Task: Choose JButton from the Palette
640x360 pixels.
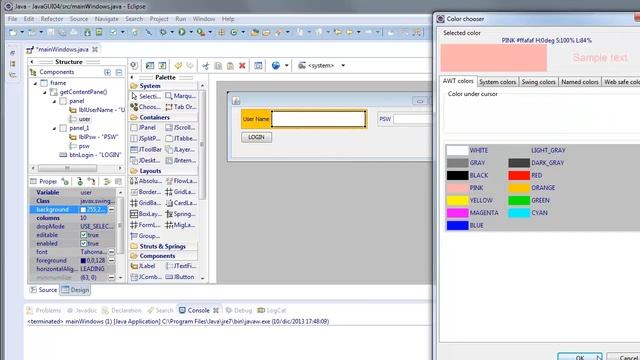Action: tap(181, 277)
